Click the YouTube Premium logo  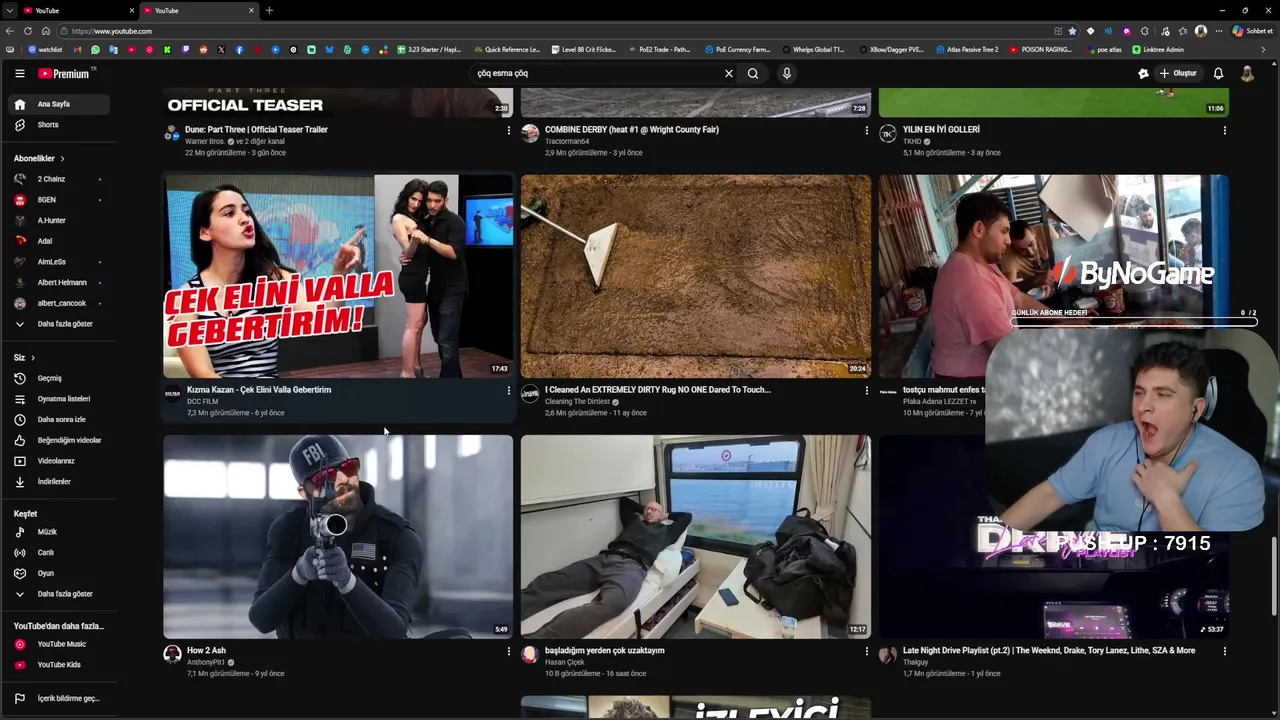[66, 73]
